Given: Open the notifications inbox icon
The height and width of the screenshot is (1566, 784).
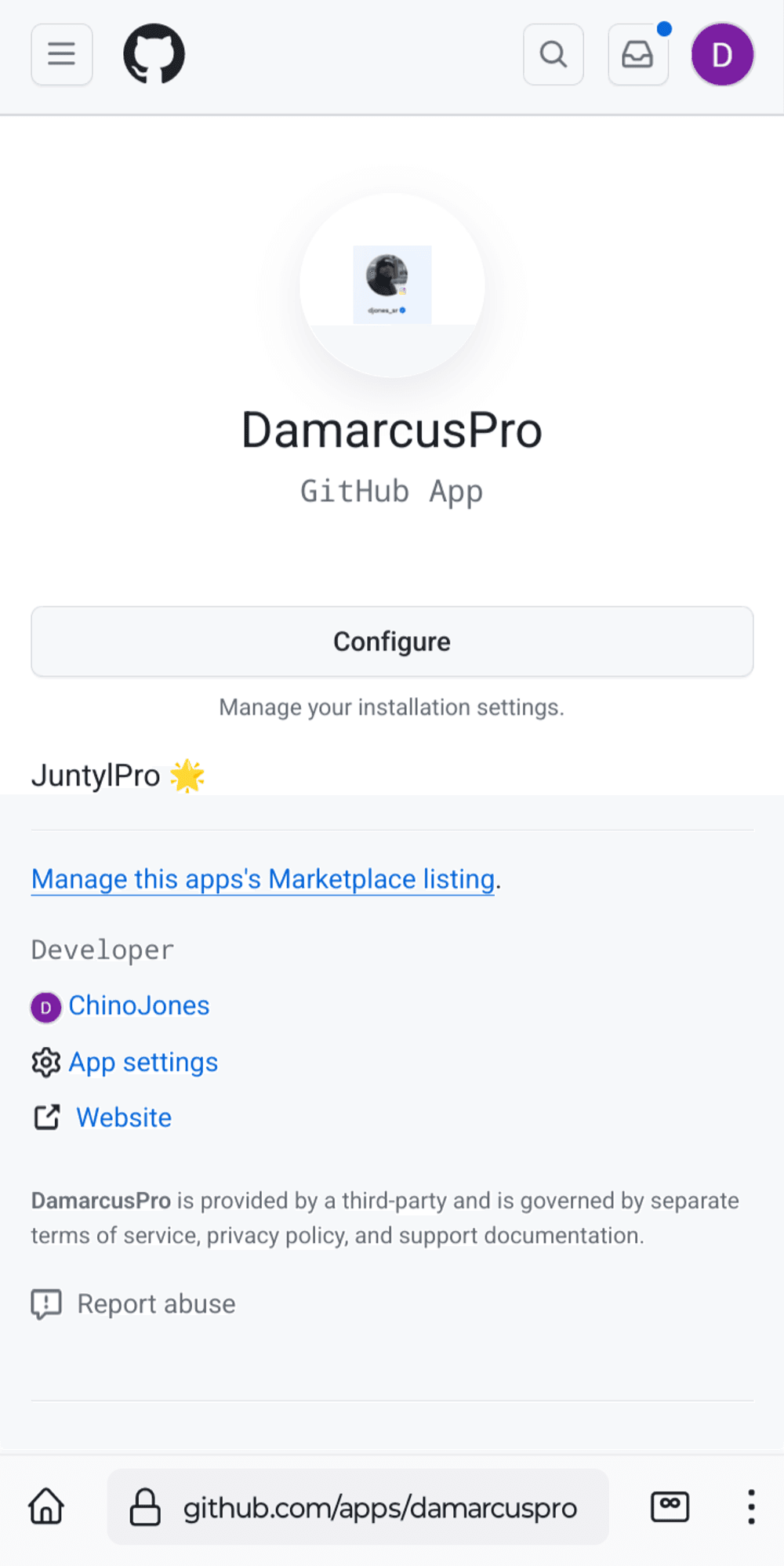Looking at the screenshot, I should point(638,54).
